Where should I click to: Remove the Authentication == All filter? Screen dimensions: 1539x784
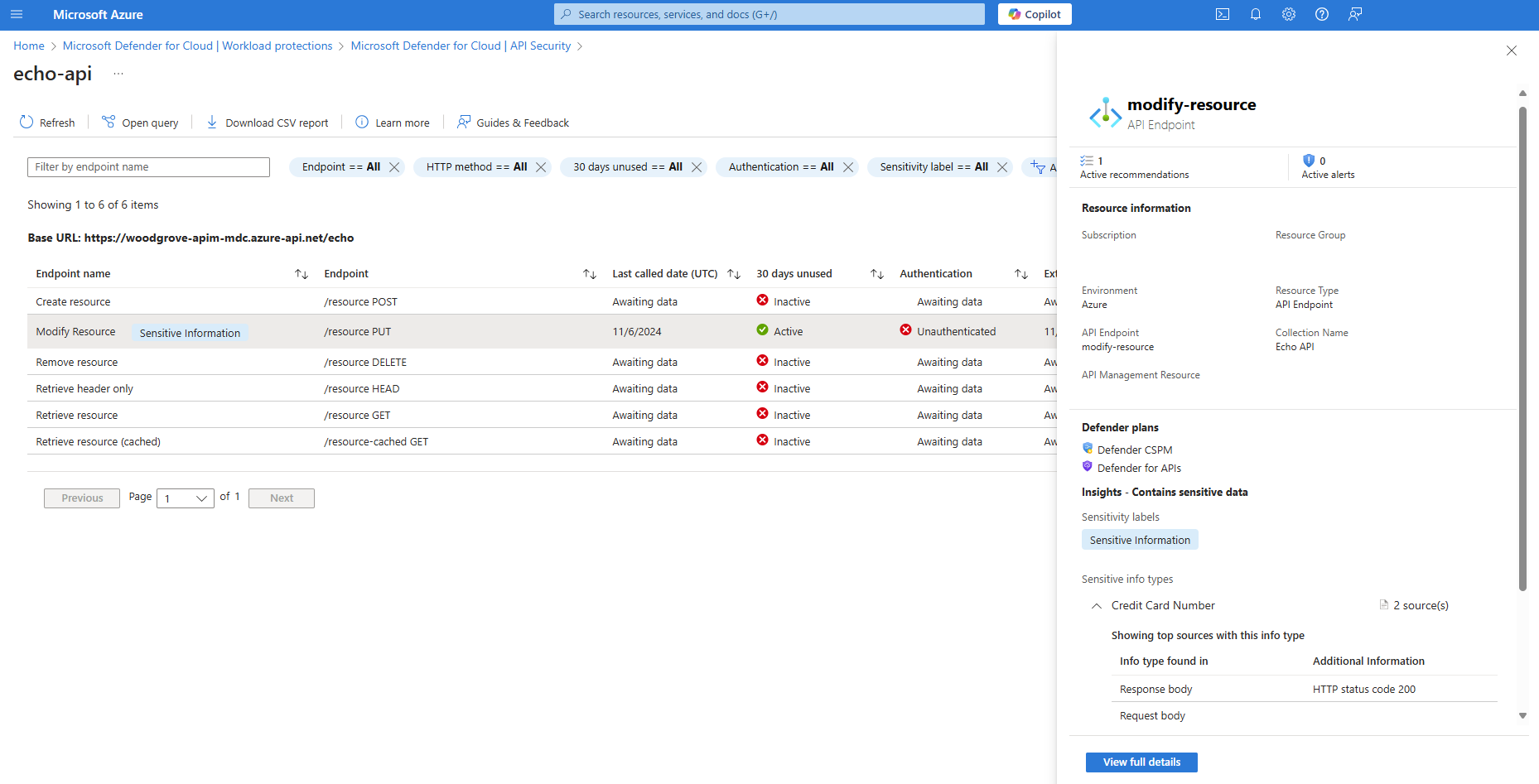[848, 167]
